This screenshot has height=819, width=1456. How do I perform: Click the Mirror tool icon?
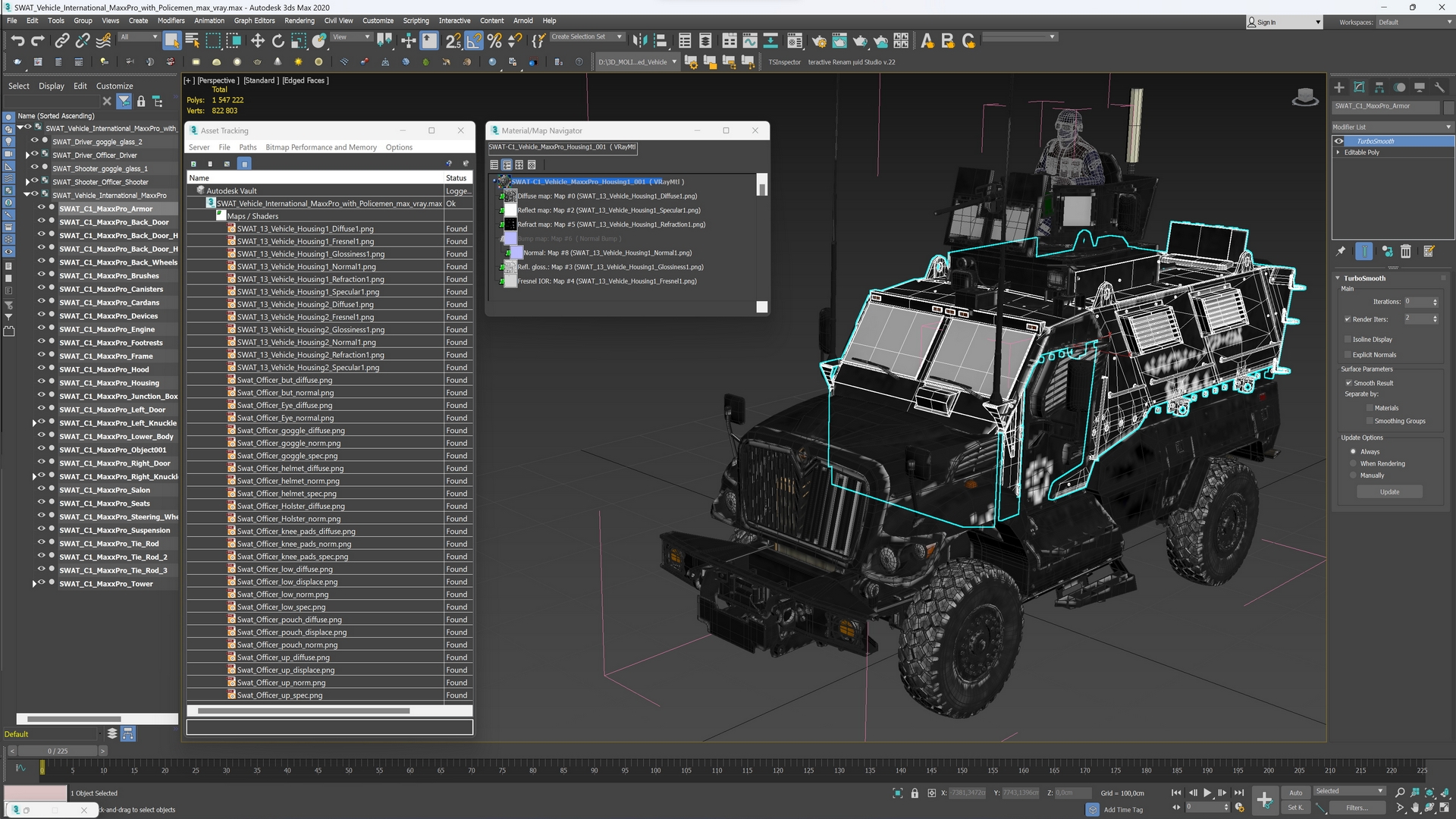(x=640, y=41)
